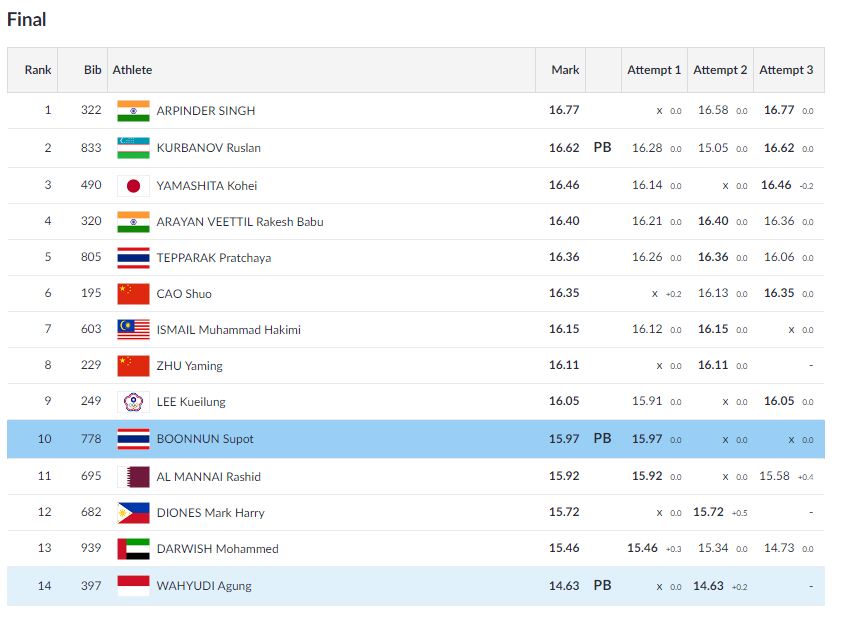Click AL MANNAI's Attempt 3 value 15.58

tap(774, 476)
